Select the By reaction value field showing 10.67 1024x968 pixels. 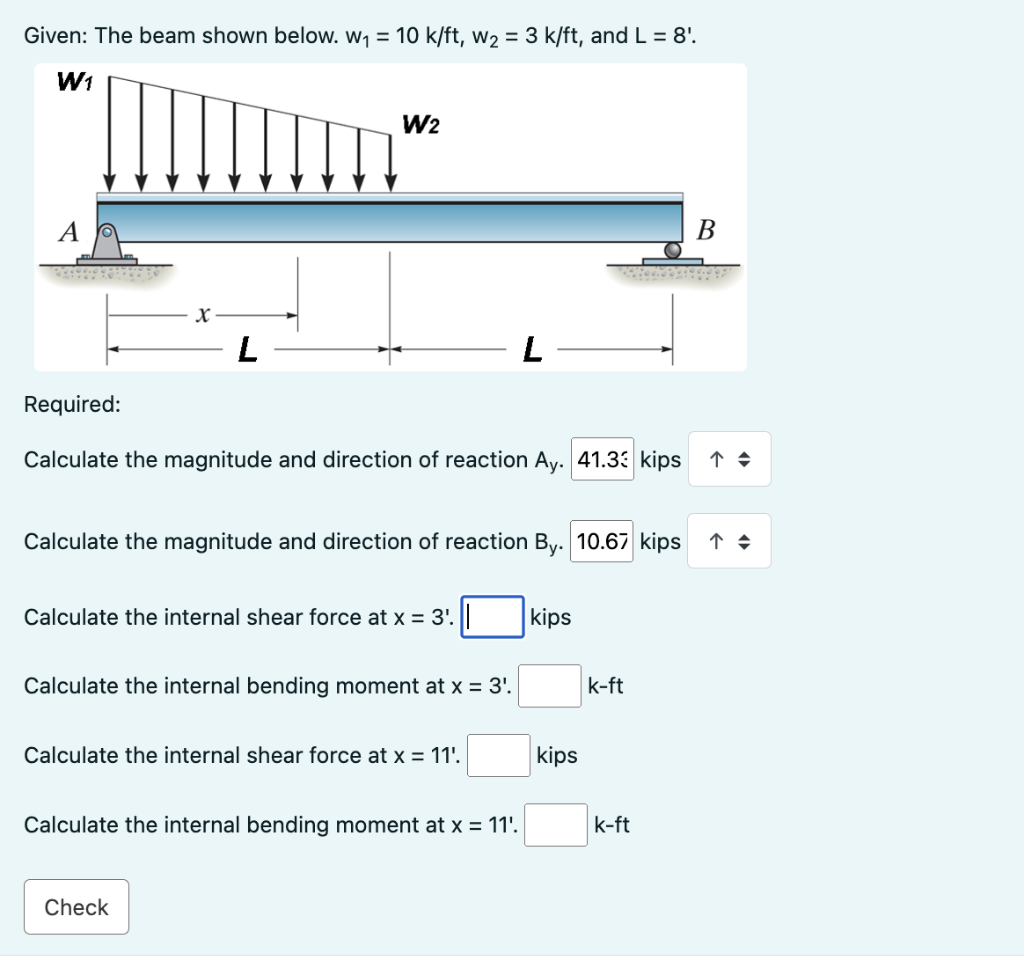point(601,540)
